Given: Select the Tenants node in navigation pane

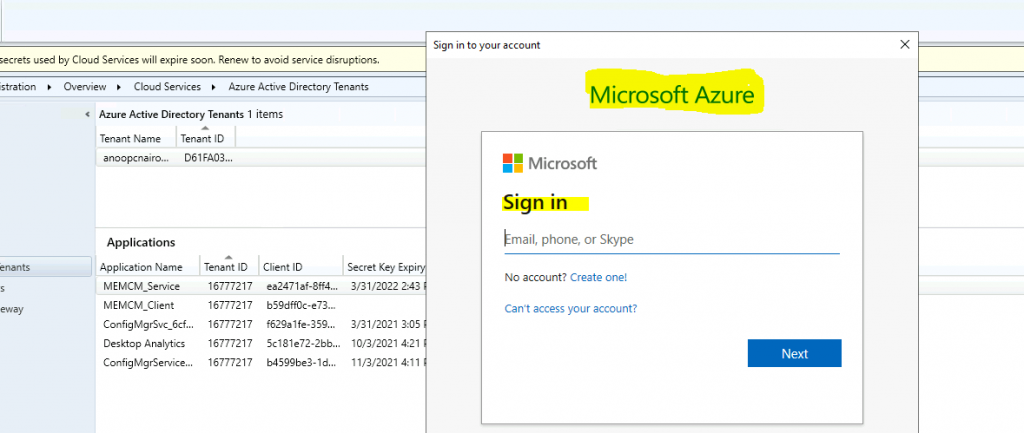Looking at the screenshot, I should coord(46,267).
